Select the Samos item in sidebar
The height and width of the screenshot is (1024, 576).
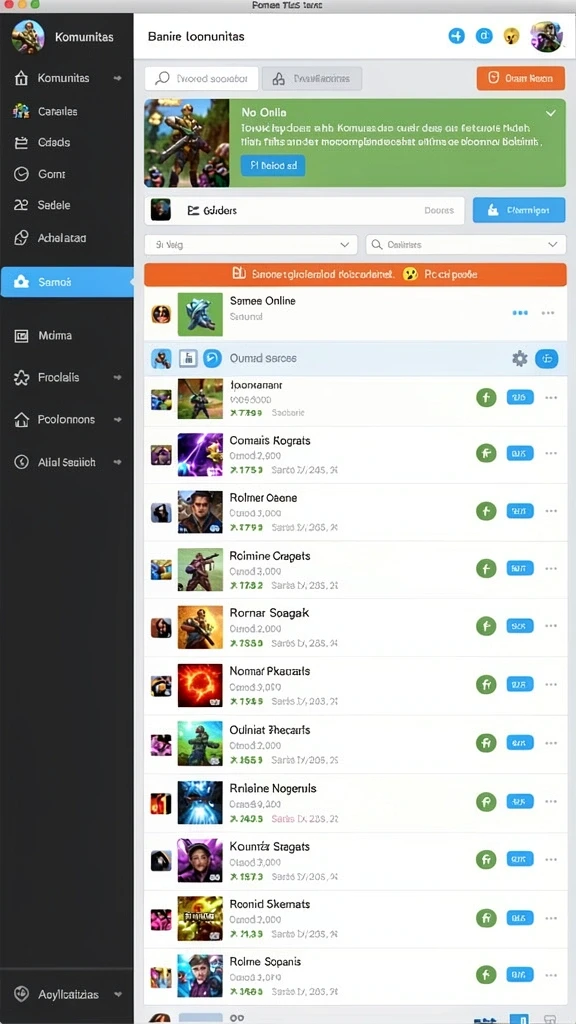(67, 282)
